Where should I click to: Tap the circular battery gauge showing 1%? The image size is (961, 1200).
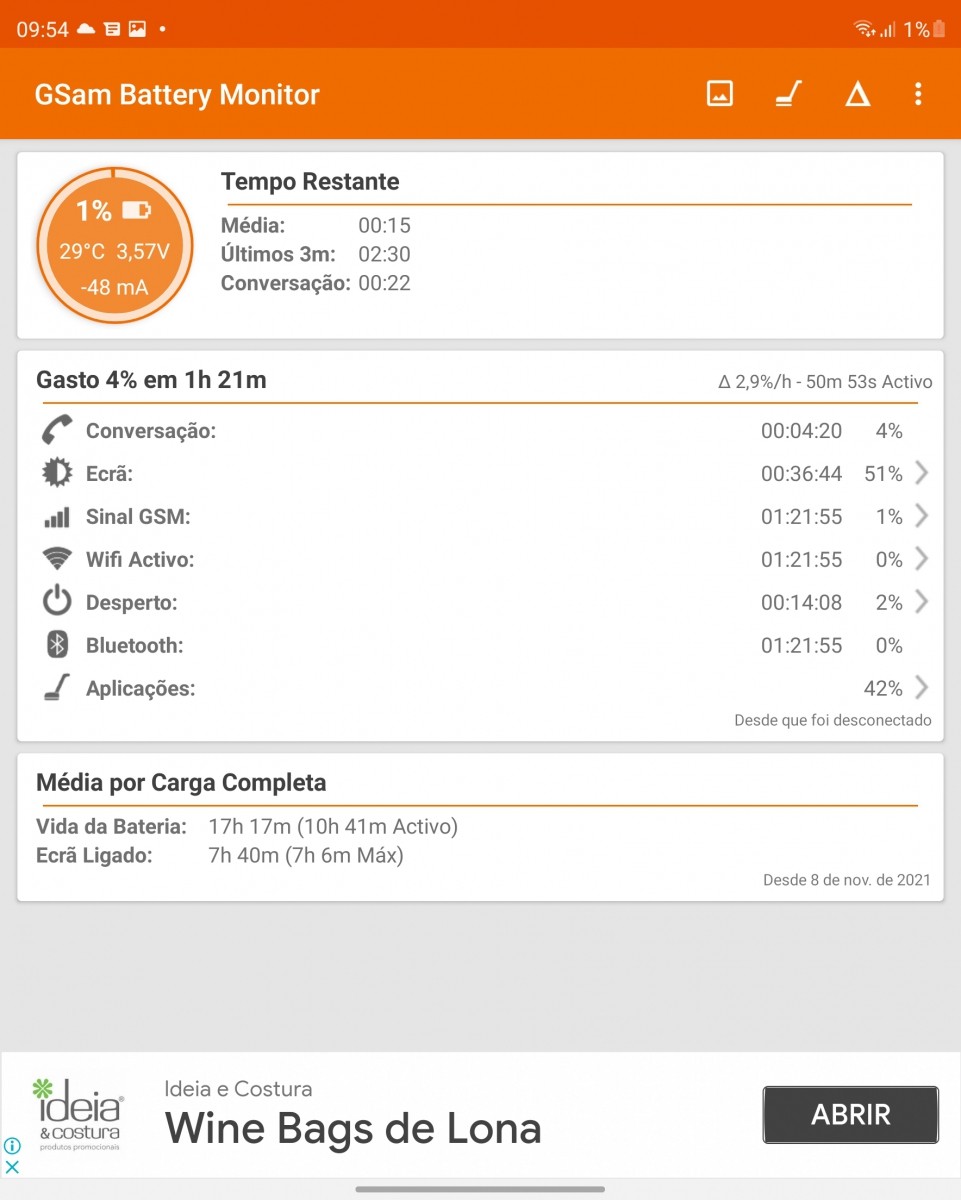point(114,246)
